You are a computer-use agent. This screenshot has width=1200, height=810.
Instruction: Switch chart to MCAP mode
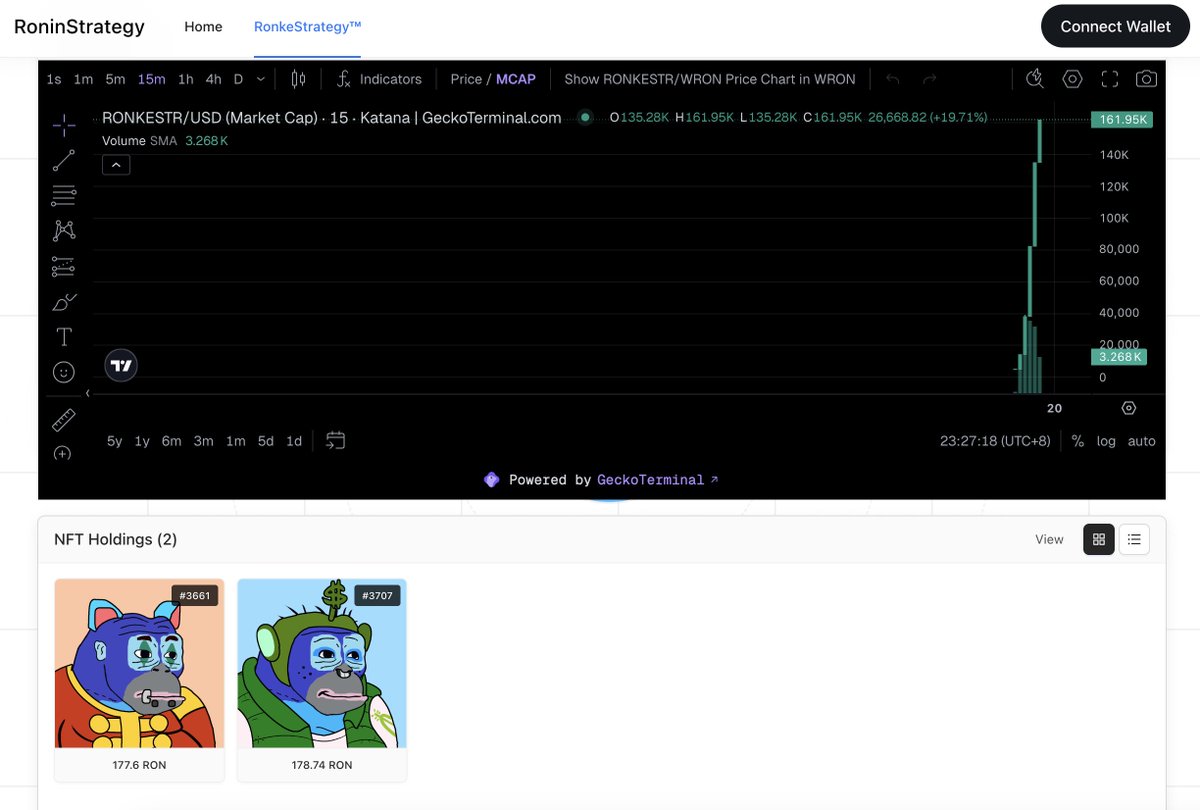pos(516,79)
